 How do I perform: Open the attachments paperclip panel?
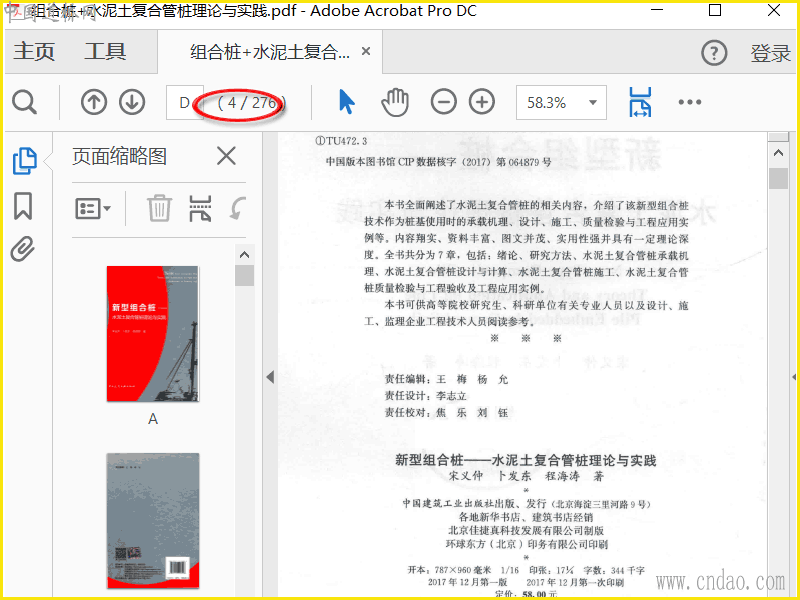point(23,249)
